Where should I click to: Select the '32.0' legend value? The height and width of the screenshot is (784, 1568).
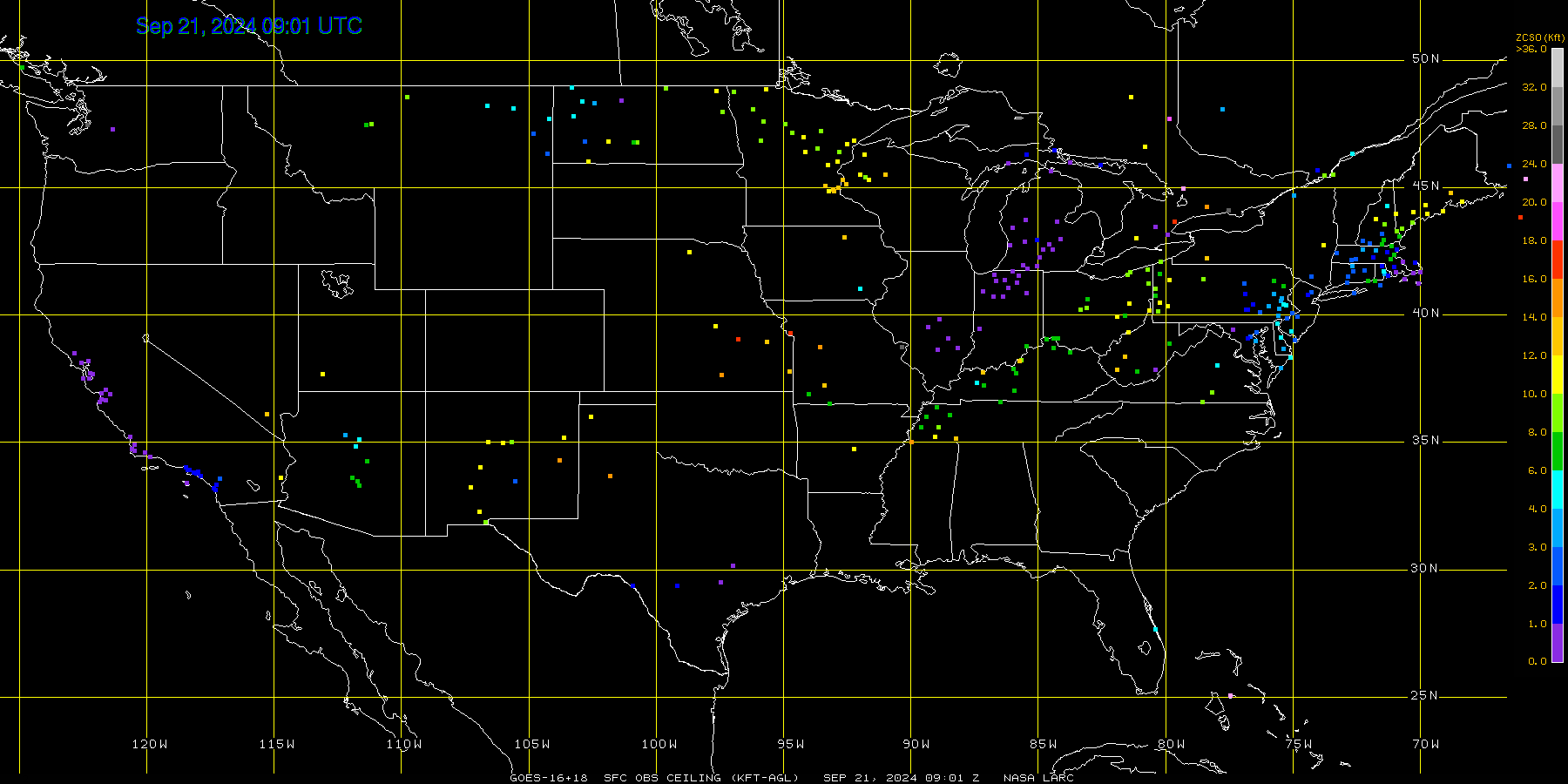click(1535, 87)
